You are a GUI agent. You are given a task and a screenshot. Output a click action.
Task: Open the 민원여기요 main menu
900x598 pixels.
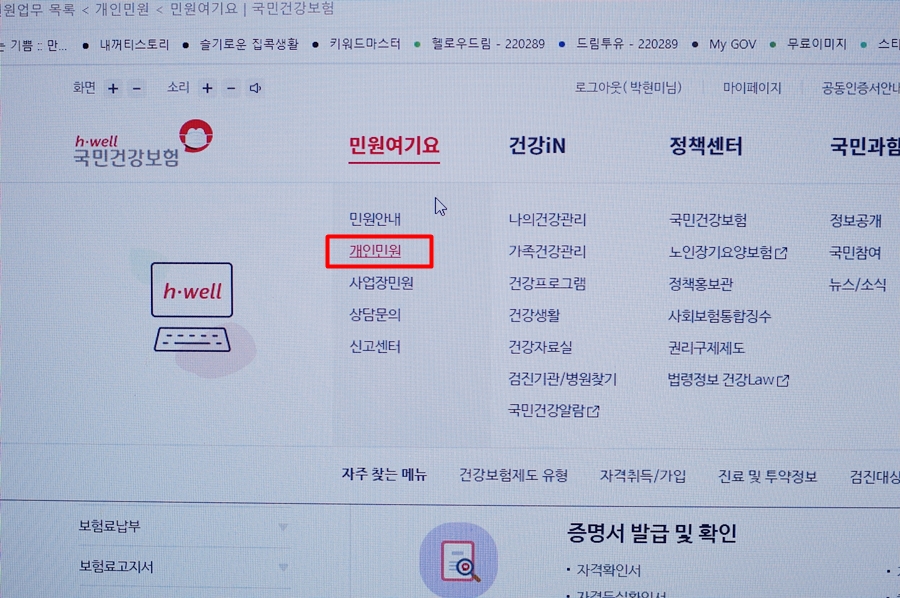tap(394, 145)
